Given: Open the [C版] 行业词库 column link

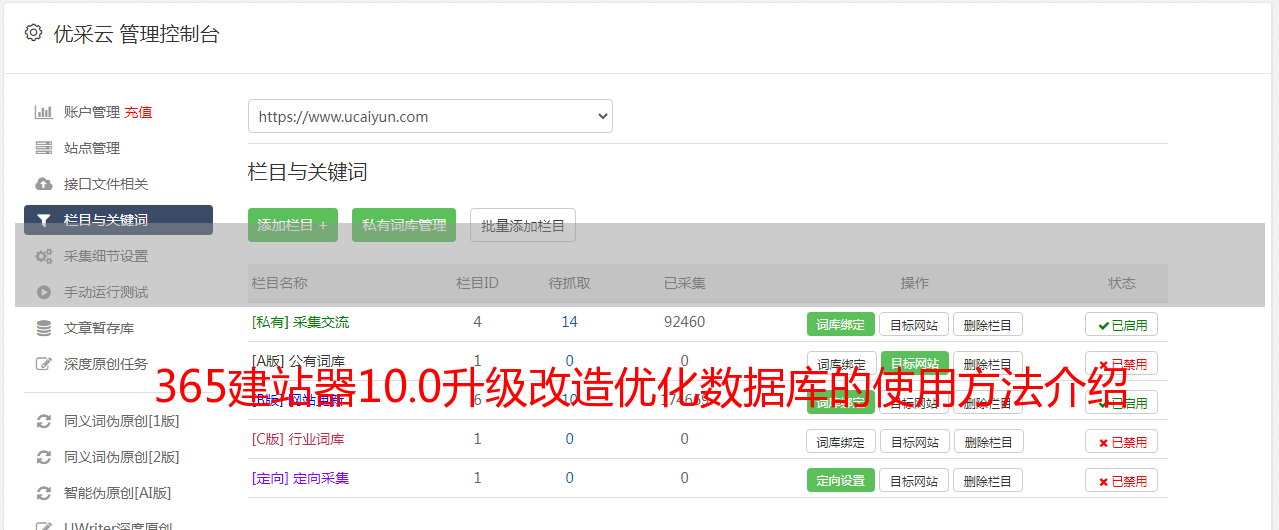Looking at the screenshot, I should [x=298, y=439].
